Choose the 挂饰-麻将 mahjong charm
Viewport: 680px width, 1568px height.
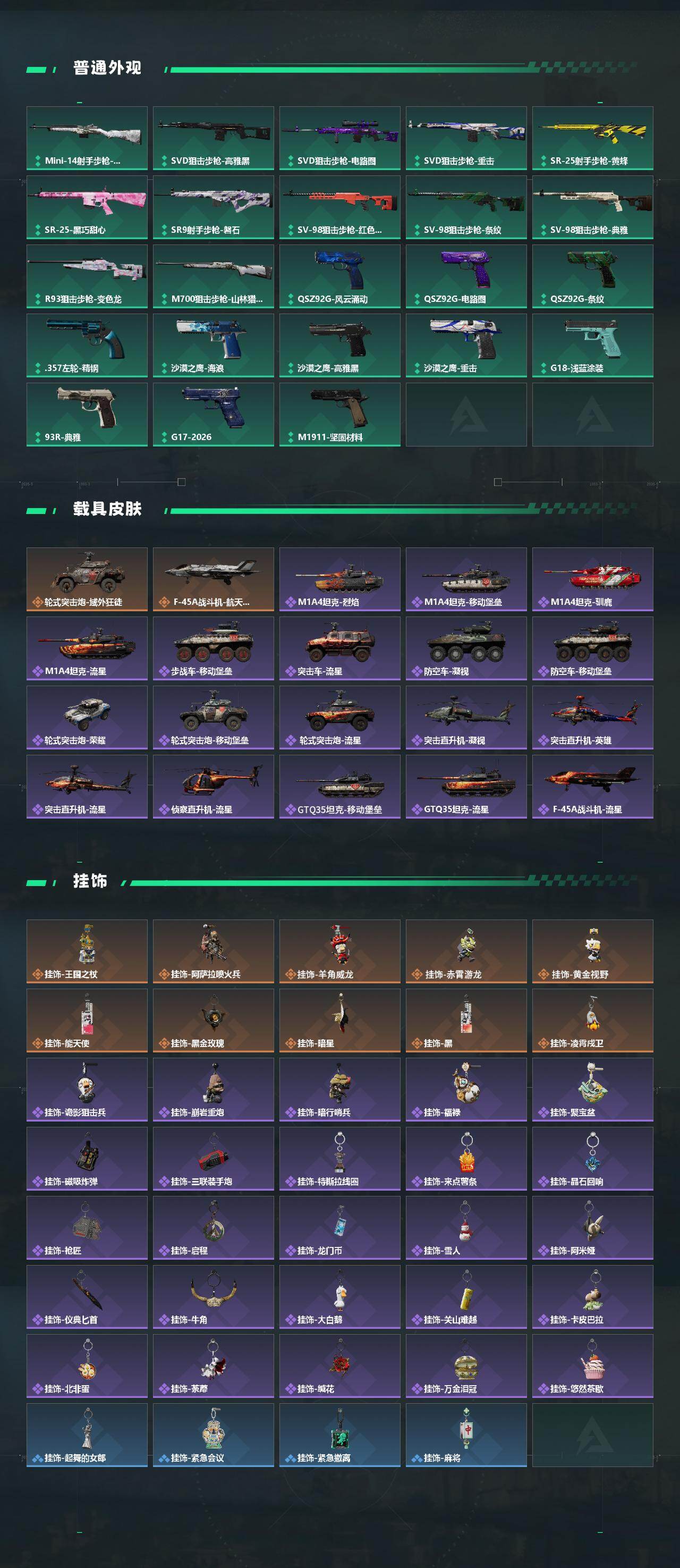[466, 1435]
